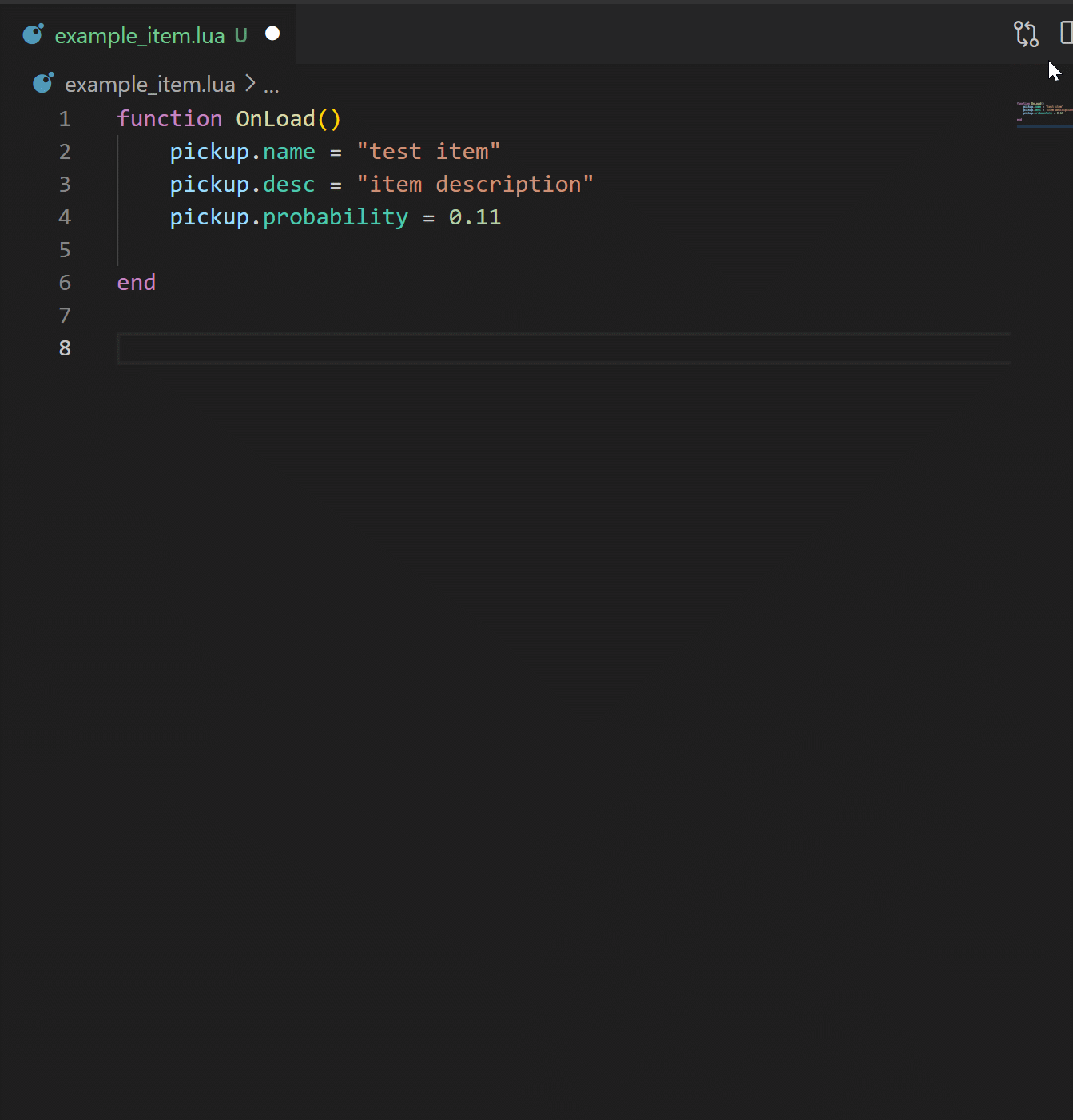The width and height of the screenshot is (1073, 1120).
Task: Click line number 4 in the gutter
Action: pyautogui.click(x=65, y=217)
